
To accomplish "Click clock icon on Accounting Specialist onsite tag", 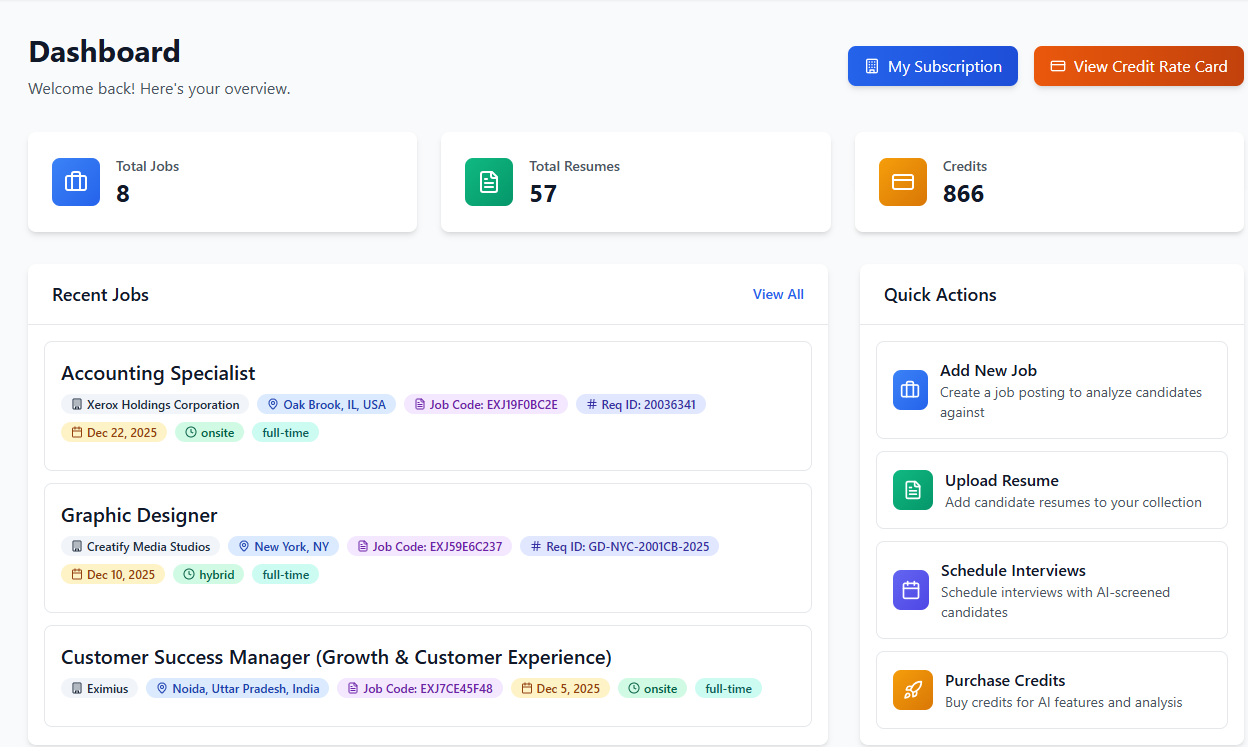I will (191, 433).
